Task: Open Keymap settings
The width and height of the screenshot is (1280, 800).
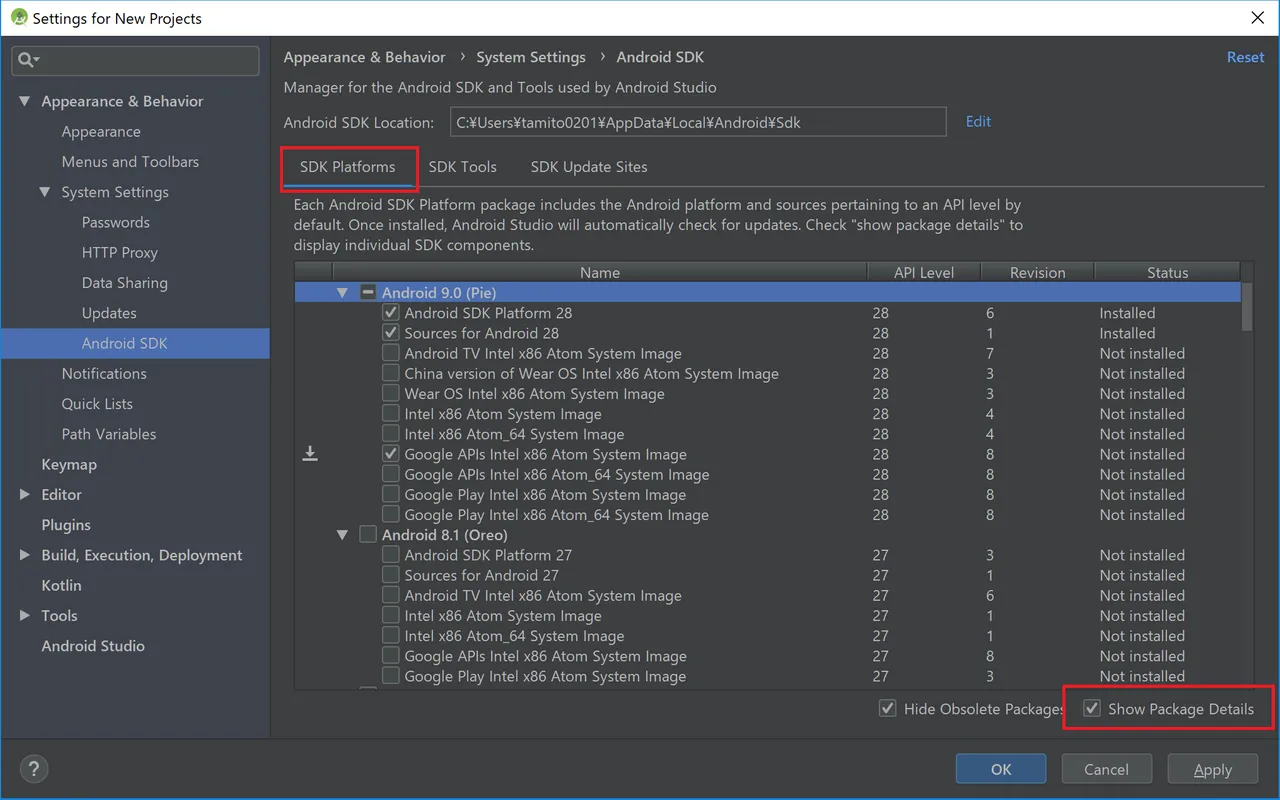Action: pyautogui.click(x=69, y=464)
